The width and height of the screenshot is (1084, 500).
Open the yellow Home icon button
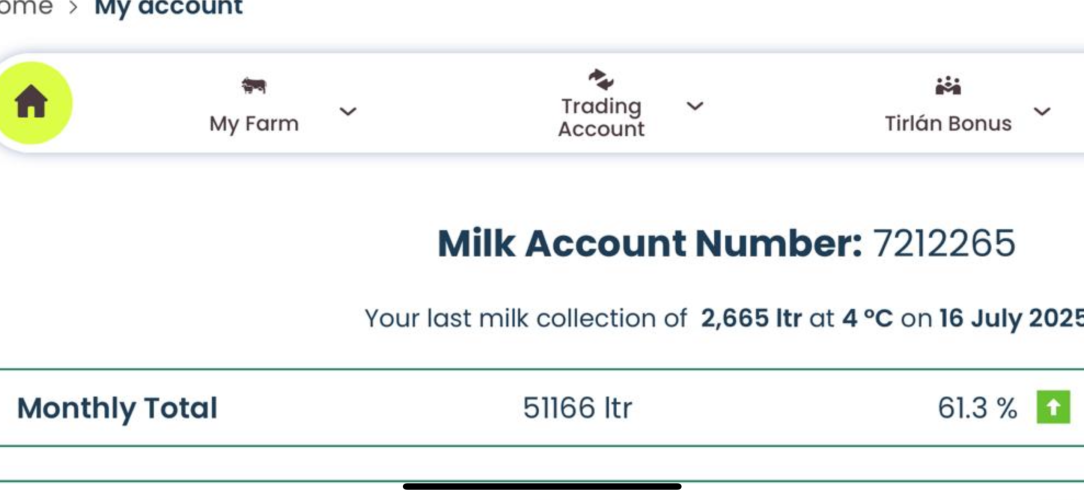coord(31,103)
